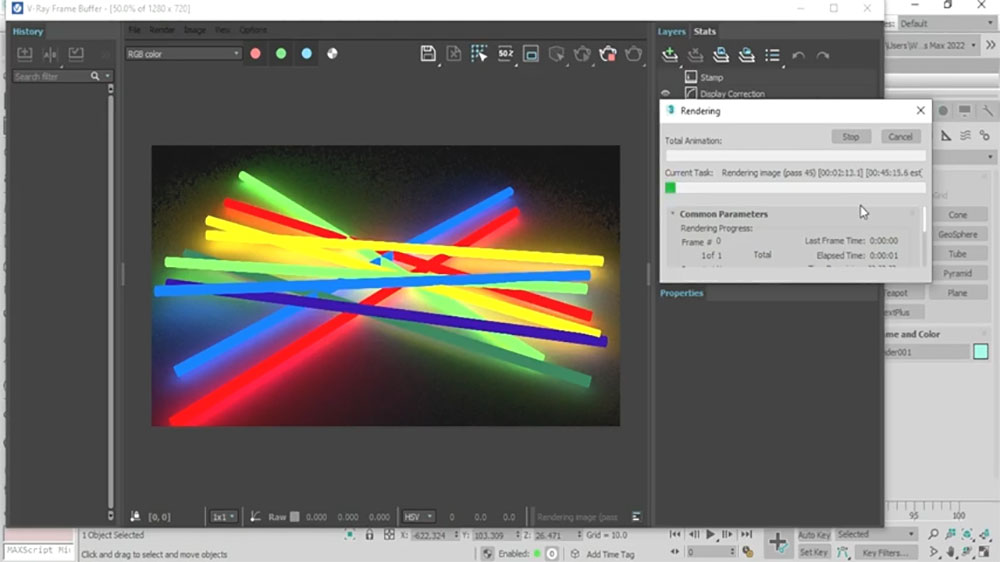Focus the History search filter field
1000x562 pixels.
pyautogui.click(x=51, y=77)
